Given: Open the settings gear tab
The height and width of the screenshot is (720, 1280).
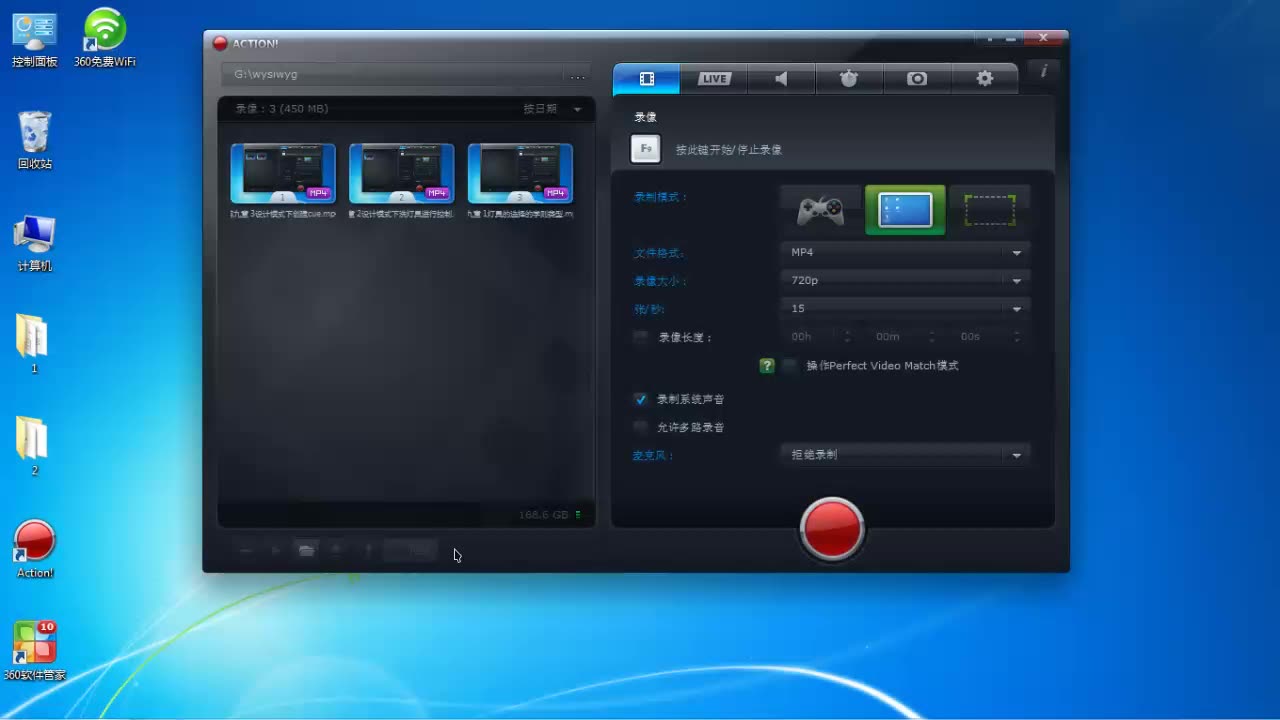Looking at the screenshot, I should 984,79.
